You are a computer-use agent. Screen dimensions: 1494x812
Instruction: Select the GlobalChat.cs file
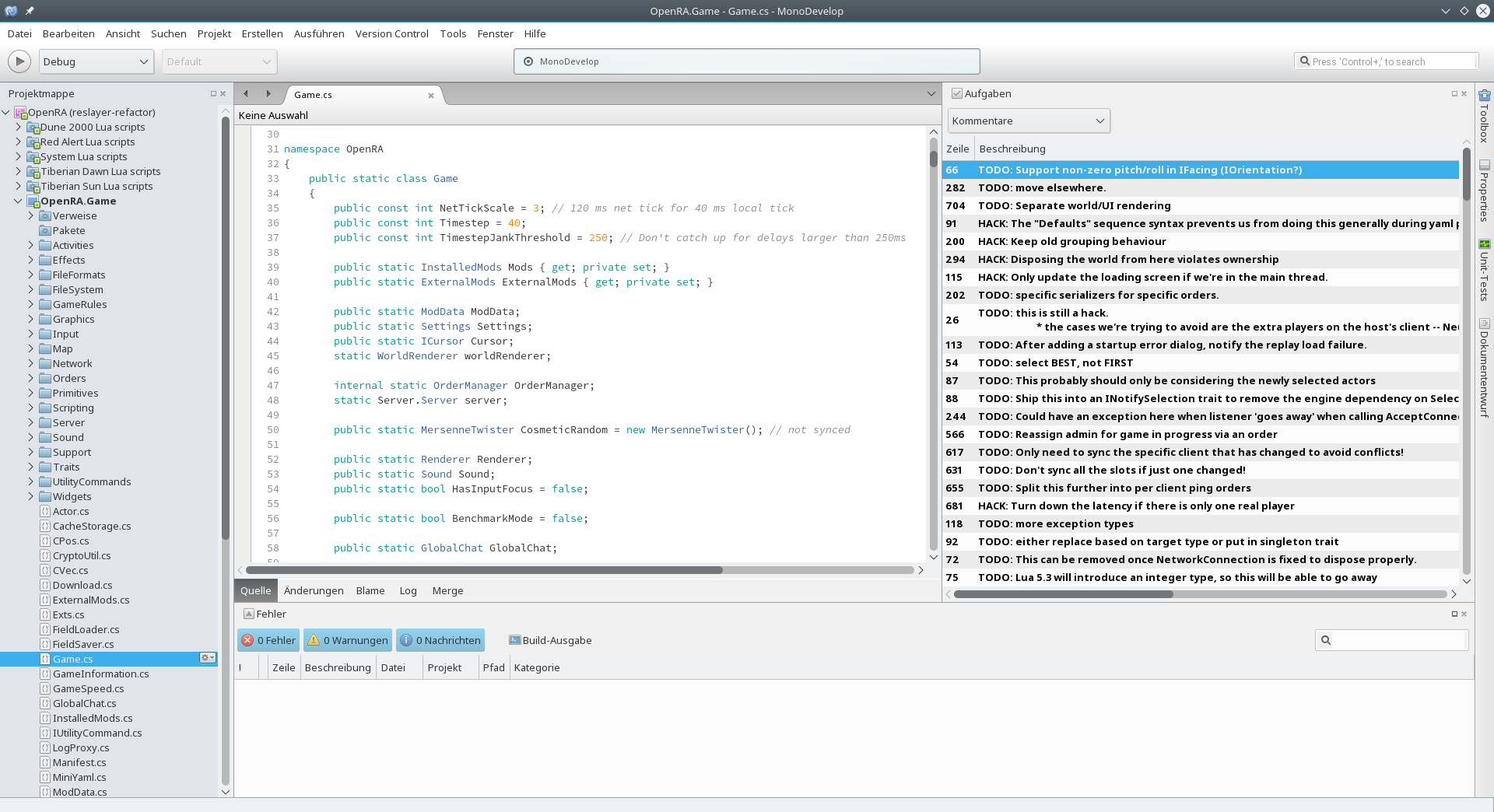click(84, 703)
